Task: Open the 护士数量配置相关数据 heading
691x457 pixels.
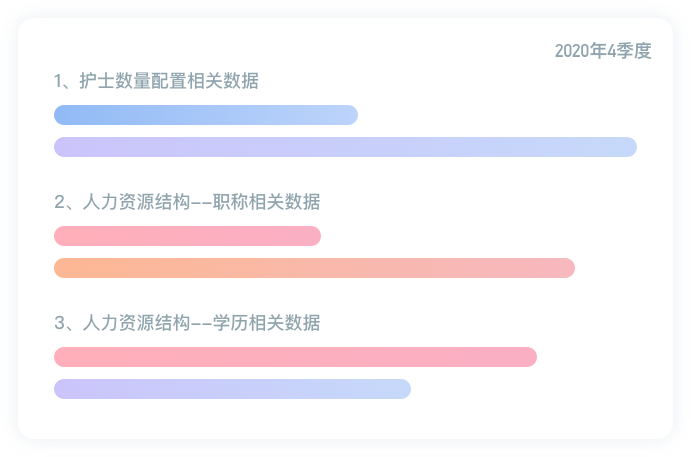Action: click(156, 81)
